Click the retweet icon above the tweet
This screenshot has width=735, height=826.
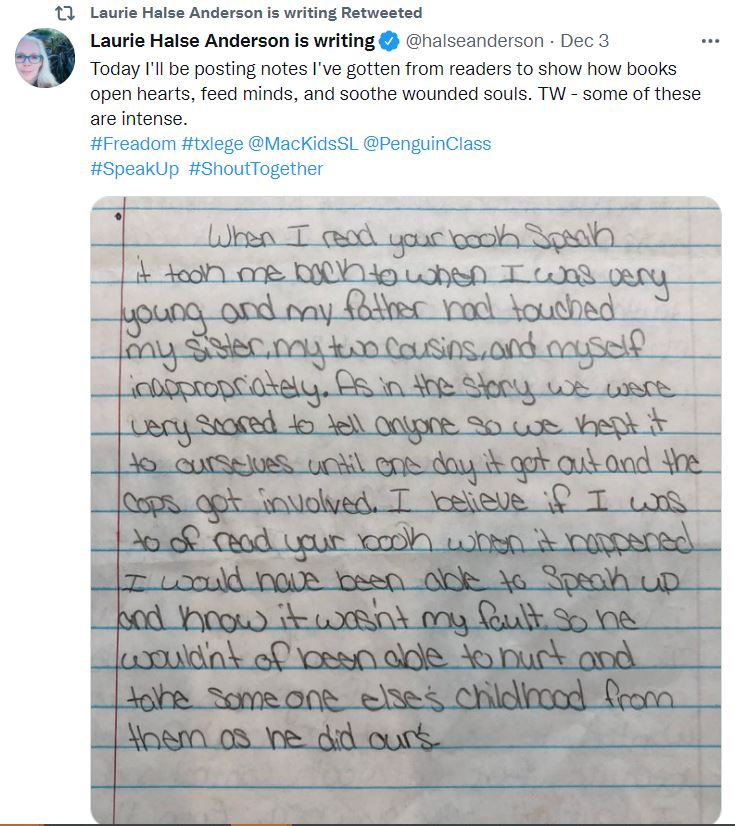(63, 14)
